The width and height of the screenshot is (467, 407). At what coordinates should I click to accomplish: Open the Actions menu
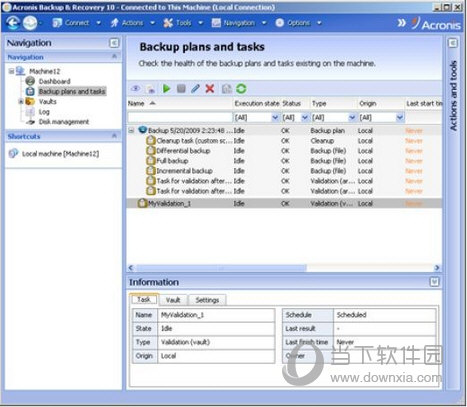[x=133, y=23]
